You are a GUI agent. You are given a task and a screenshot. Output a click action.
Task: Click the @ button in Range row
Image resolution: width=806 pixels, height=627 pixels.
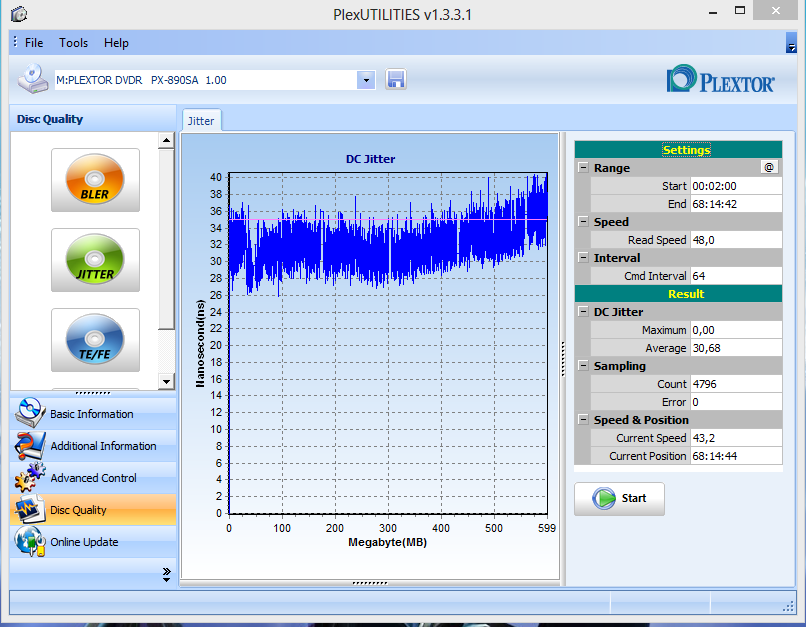769,168
